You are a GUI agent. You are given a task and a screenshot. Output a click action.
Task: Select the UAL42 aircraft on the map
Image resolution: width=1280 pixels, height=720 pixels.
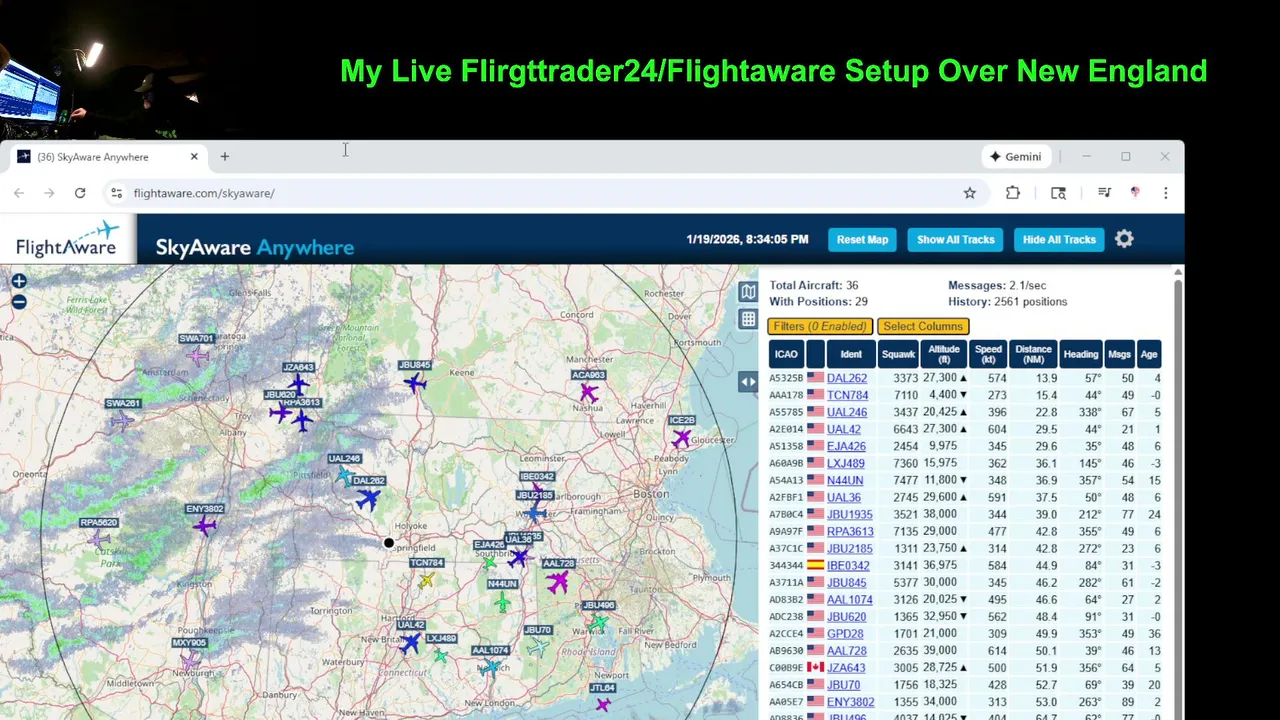coord(410,643)
